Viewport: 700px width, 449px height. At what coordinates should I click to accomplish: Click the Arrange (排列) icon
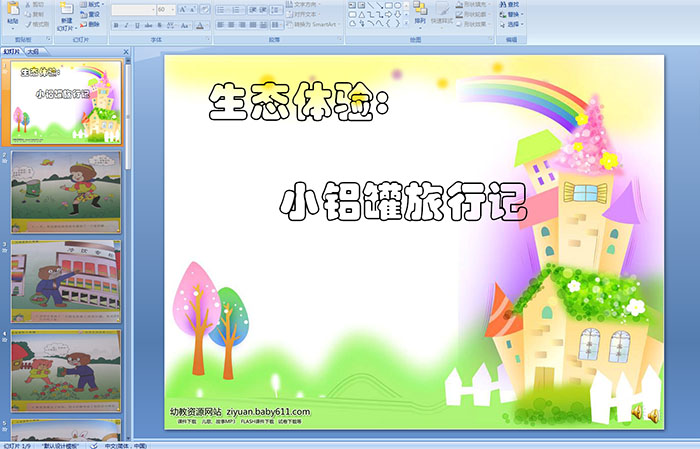pos(420,13)
